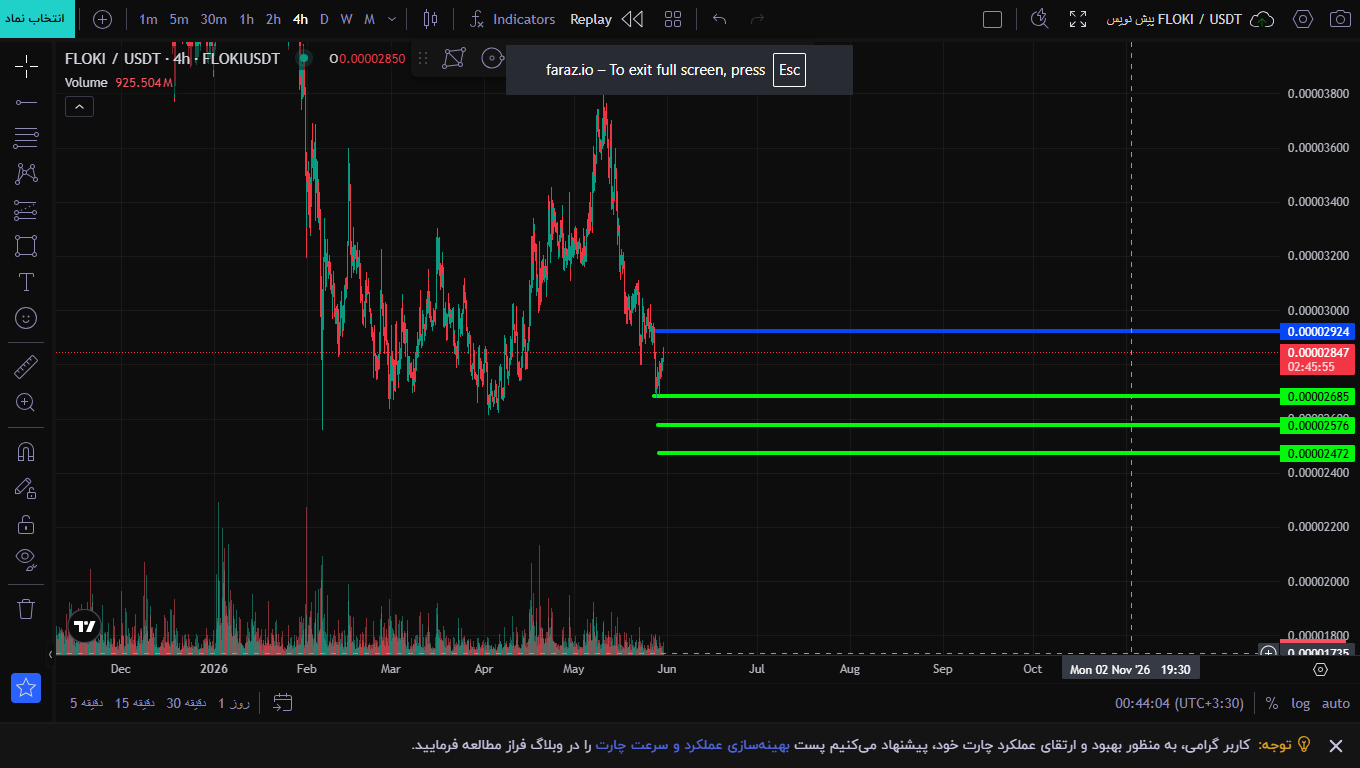Open the timezone 00:44:04 (UTC+3:30) menu

tap(1179, 703)
